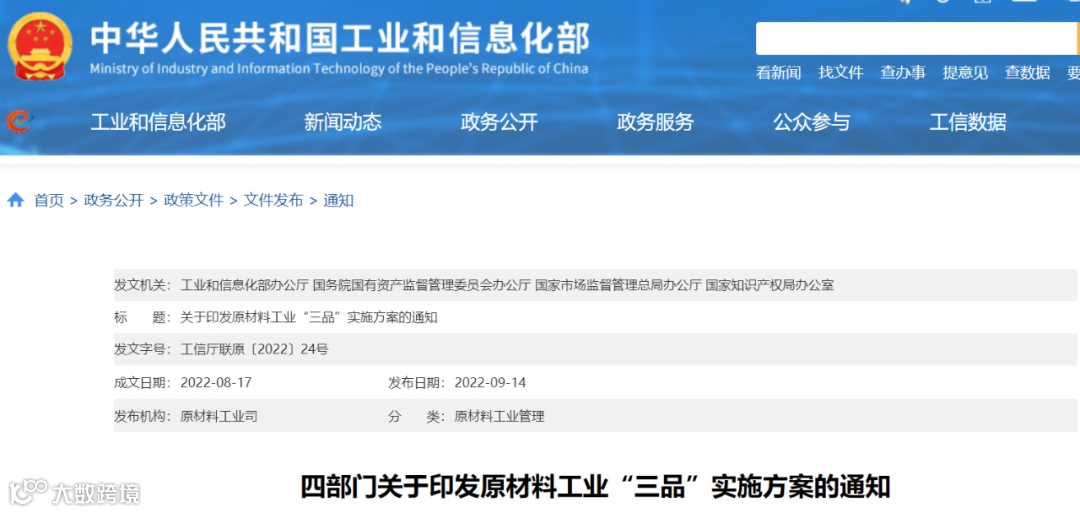Open 工信数据 navigation menu
1080x513 pixels.
(968, 123)
